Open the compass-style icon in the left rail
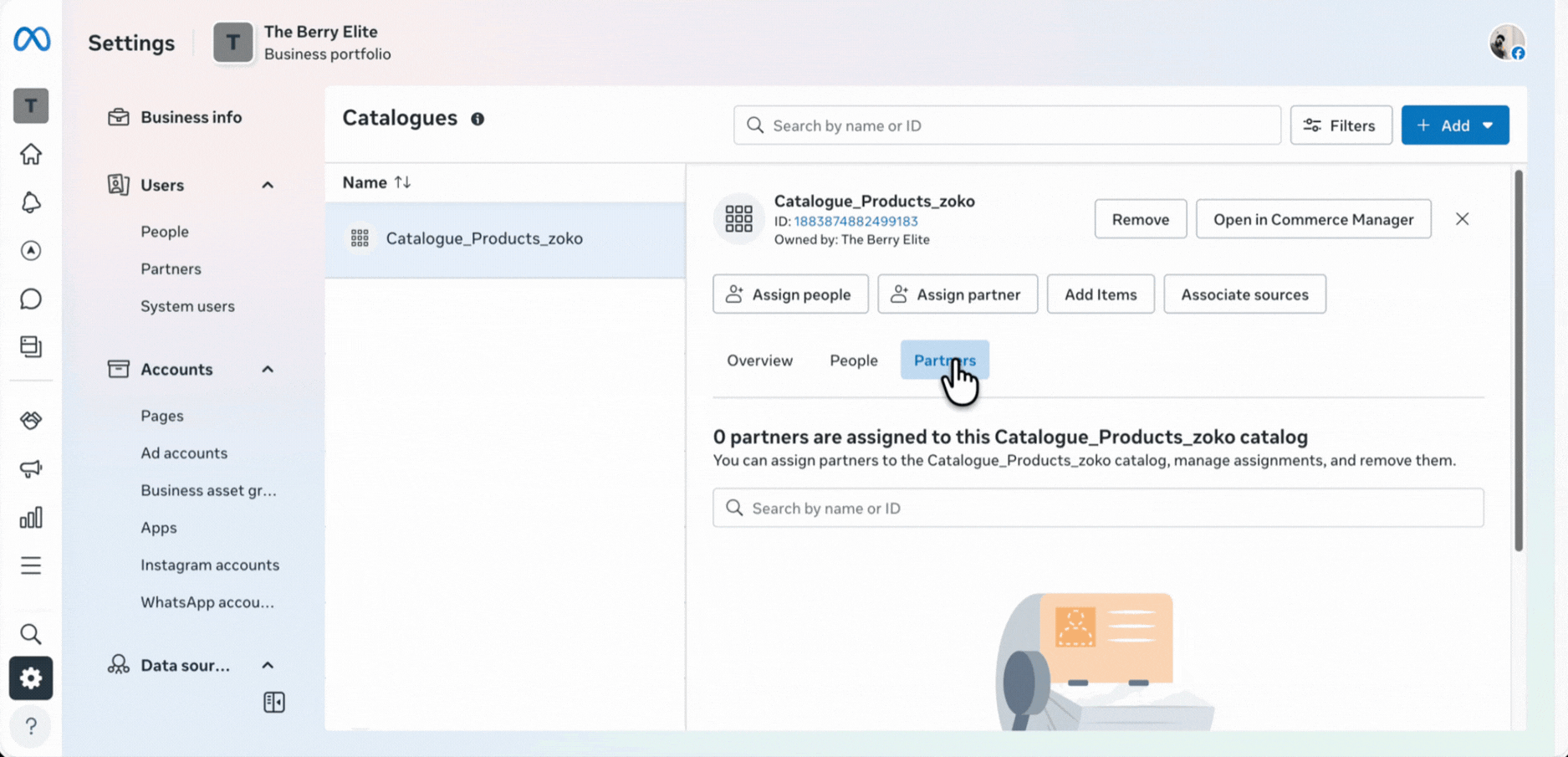The width and height of the screenshot is (1568, 757). (x=31, y=250)
